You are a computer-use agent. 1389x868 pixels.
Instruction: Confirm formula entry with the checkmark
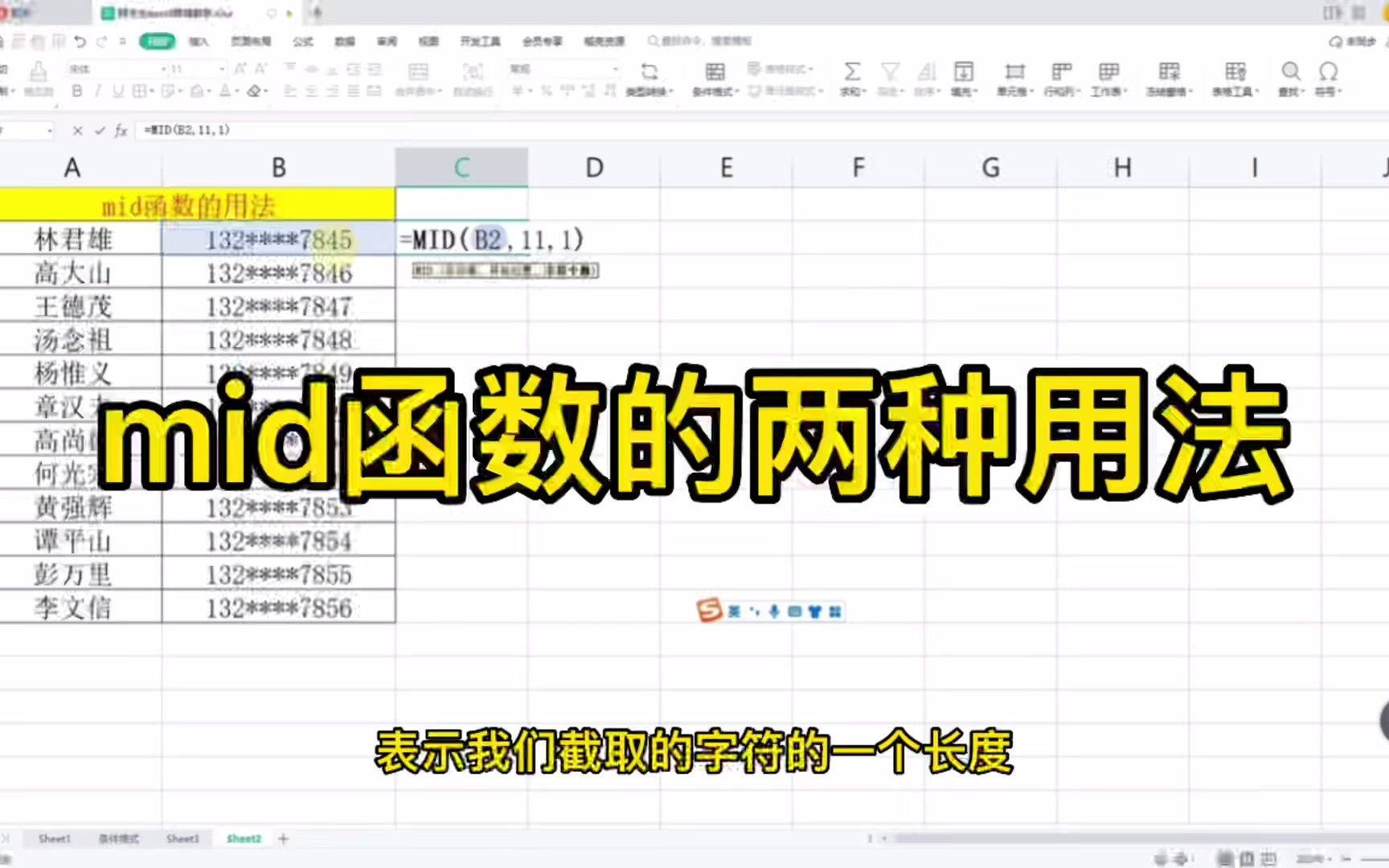point(100,130)
